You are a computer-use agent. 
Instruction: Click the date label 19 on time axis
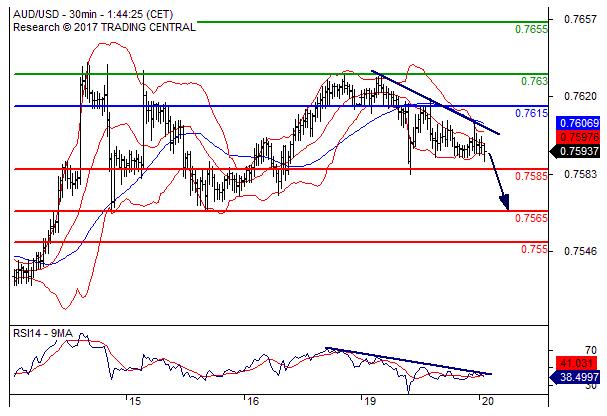tap(370, 401)
